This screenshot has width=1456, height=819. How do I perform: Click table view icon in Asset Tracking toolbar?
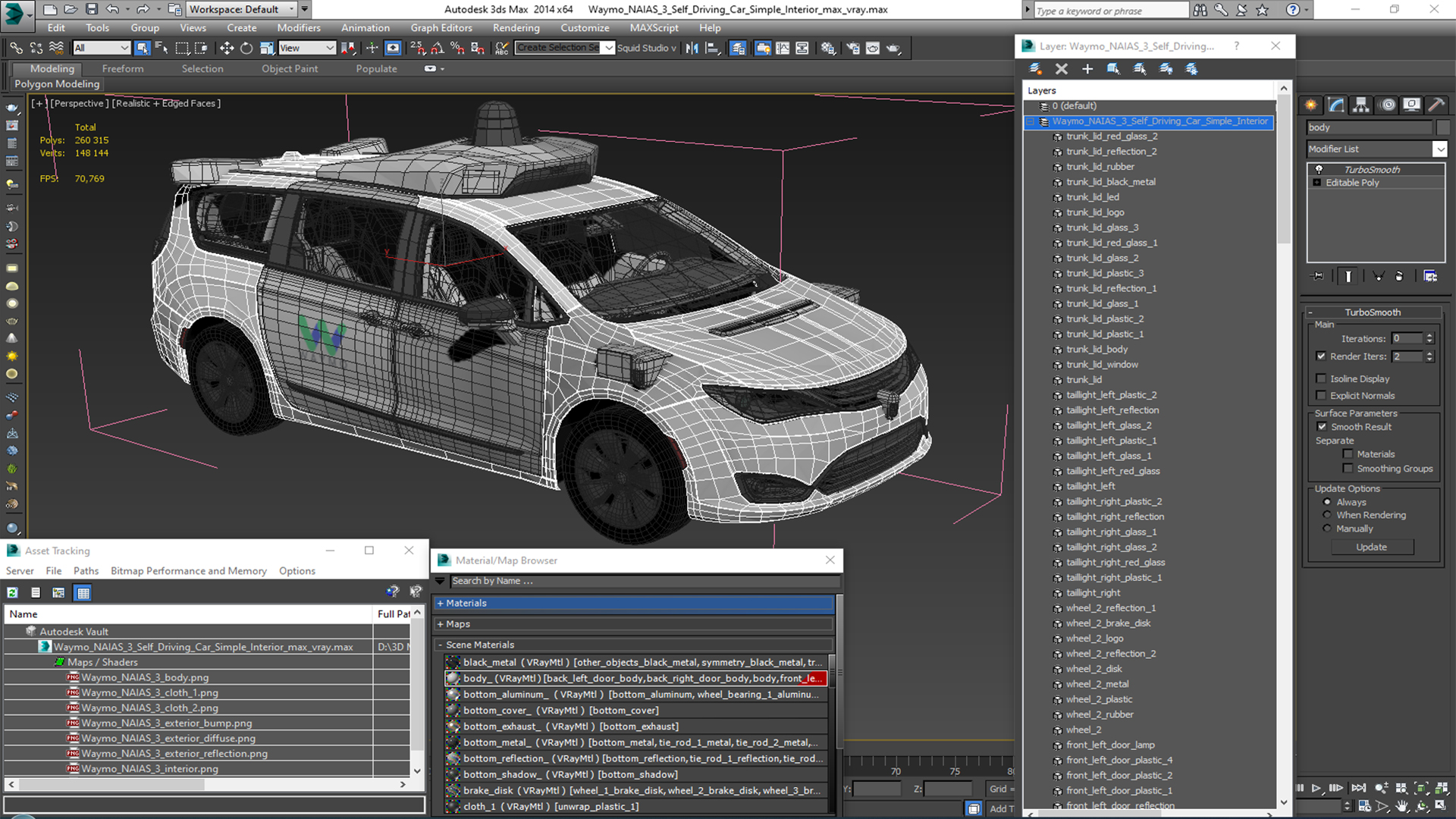tap(83, 592)
